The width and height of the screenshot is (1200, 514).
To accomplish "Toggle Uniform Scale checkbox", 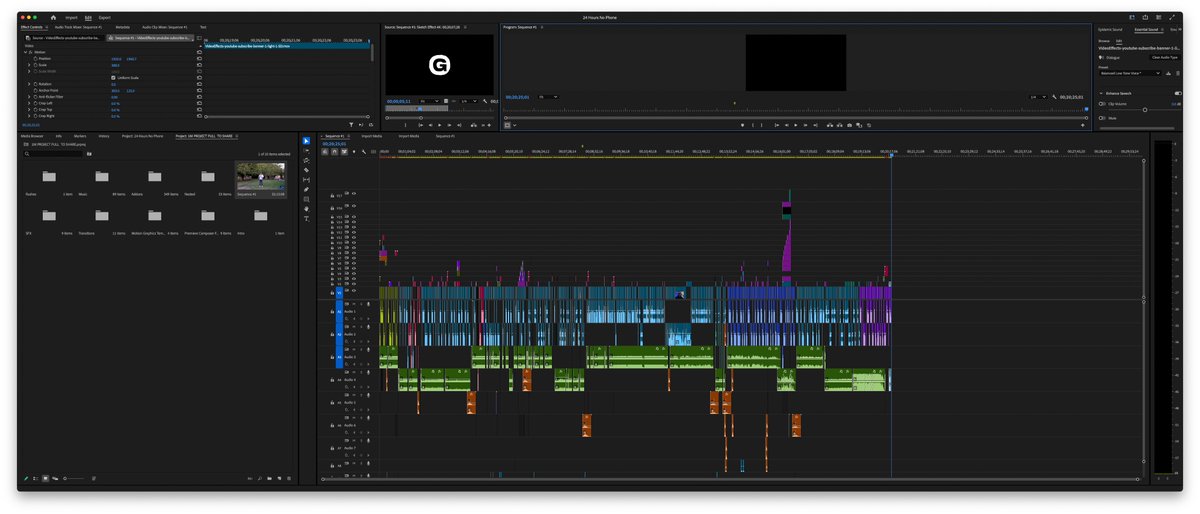I will click(113, 78).
